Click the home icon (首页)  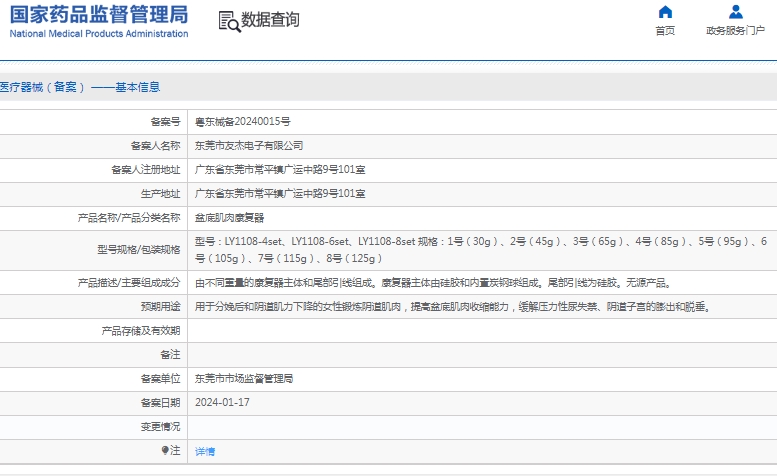pyautogui.click(x=665, y=12)
